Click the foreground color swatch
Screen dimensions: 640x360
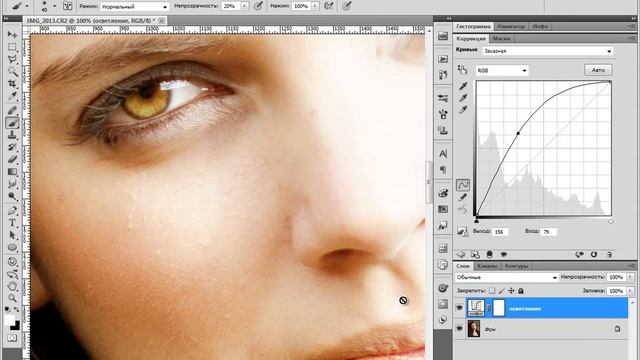9,320
